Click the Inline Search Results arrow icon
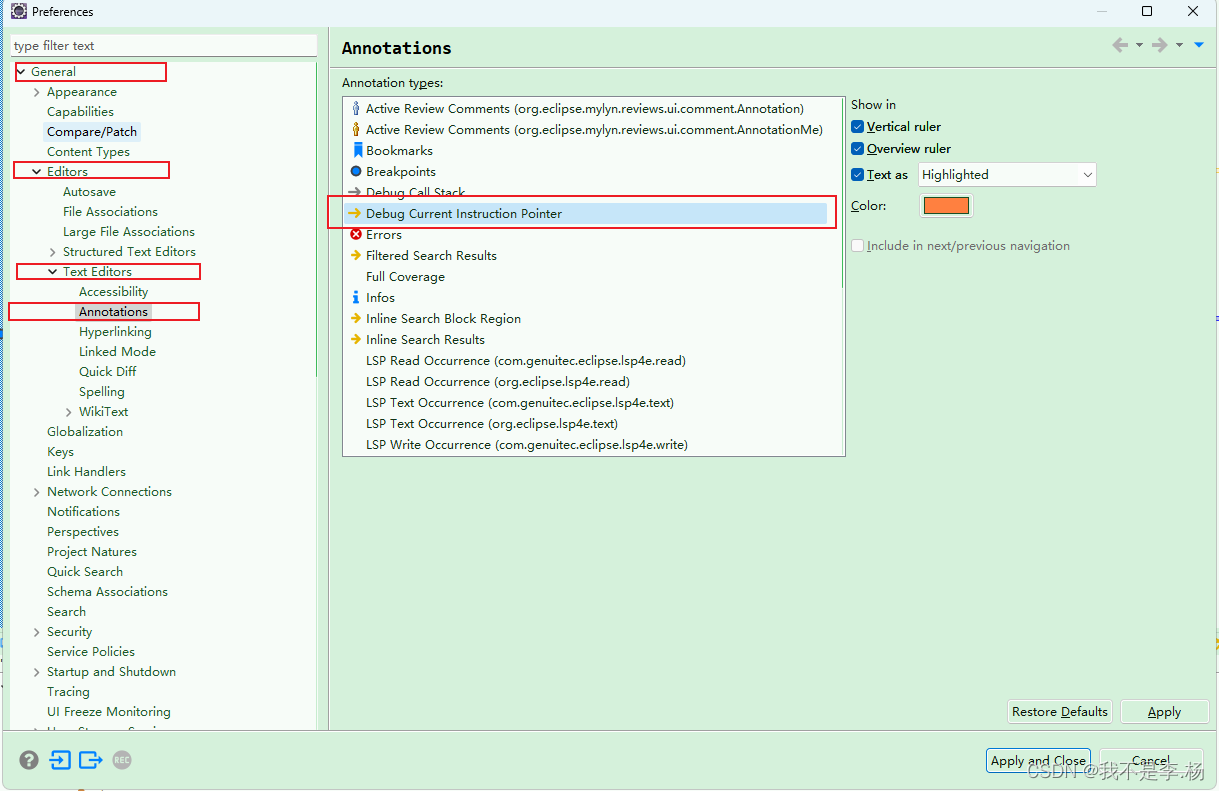The width and height of the screenshot is (1219, 791). point(355,339)
